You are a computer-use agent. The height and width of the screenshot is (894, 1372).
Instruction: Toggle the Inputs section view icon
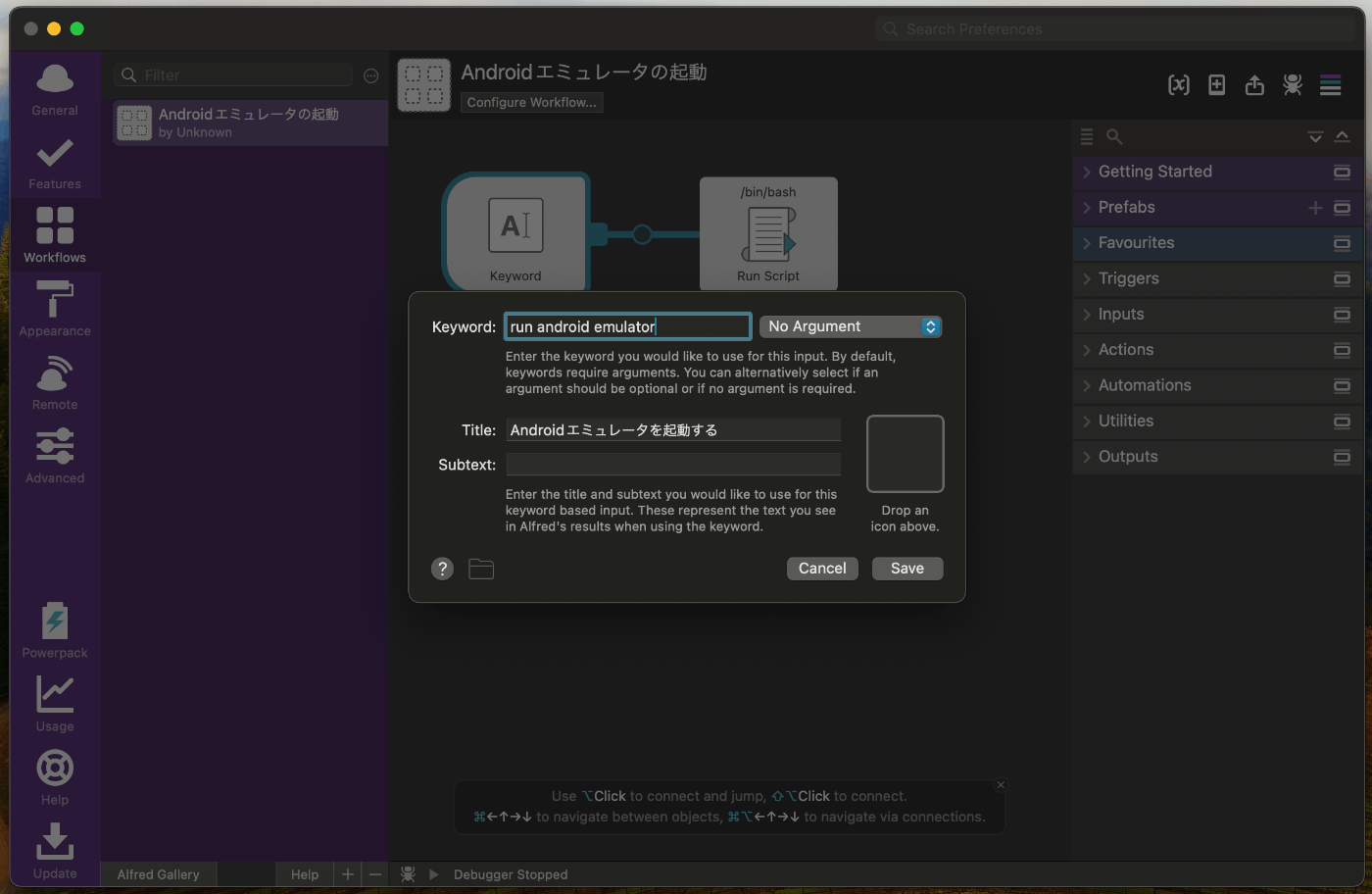click(1342, 315)
